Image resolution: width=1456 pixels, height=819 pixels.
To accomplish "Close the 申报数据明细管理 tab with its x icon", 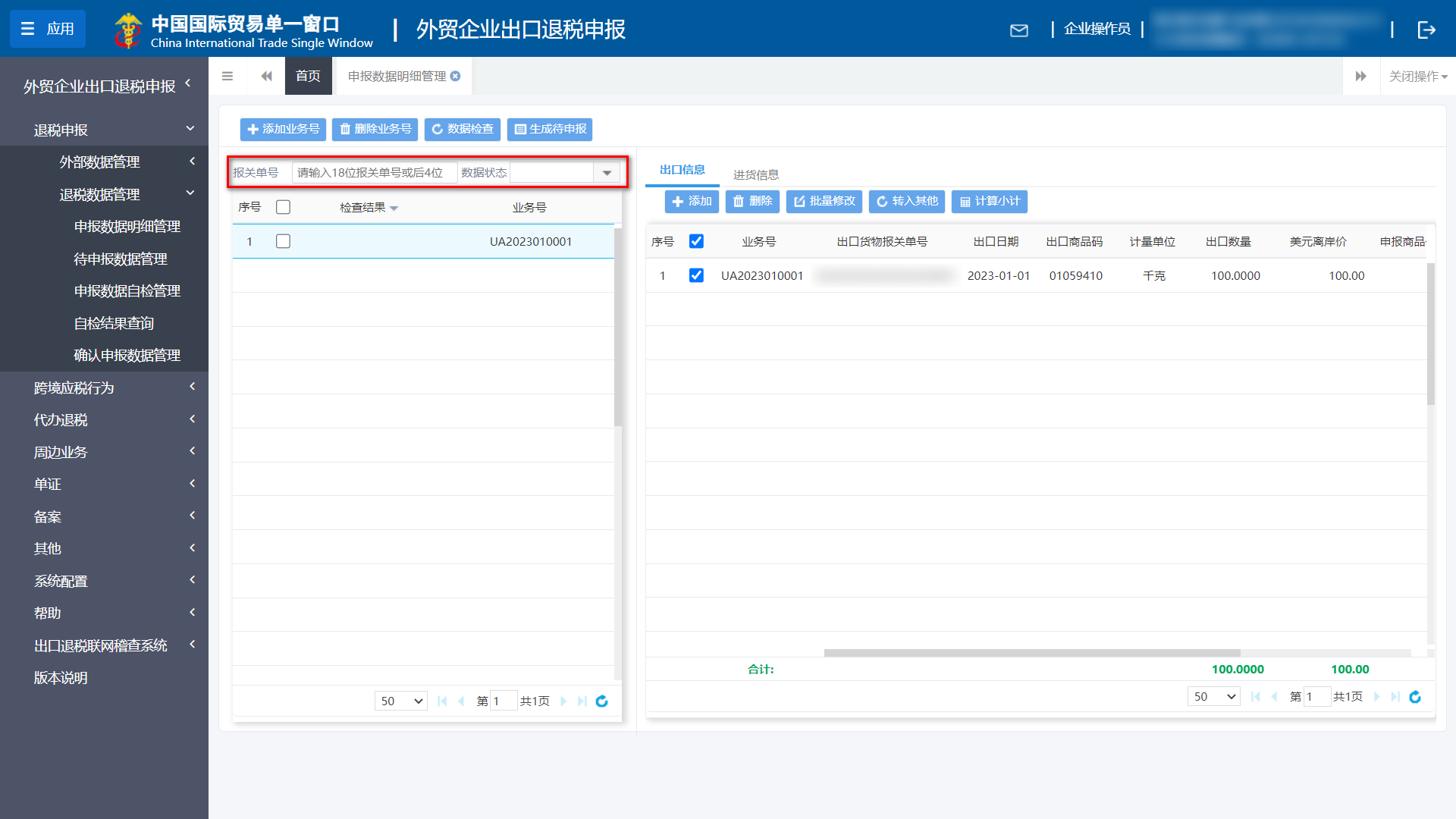I will coord(455,76).
